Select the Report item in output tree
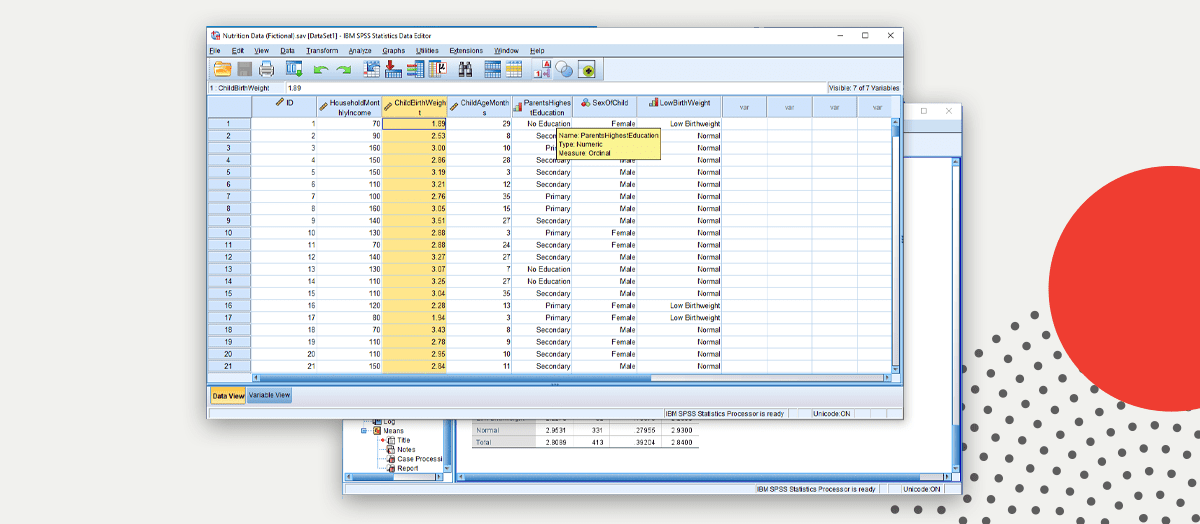 pyautogui.click(x=407, y=468)
